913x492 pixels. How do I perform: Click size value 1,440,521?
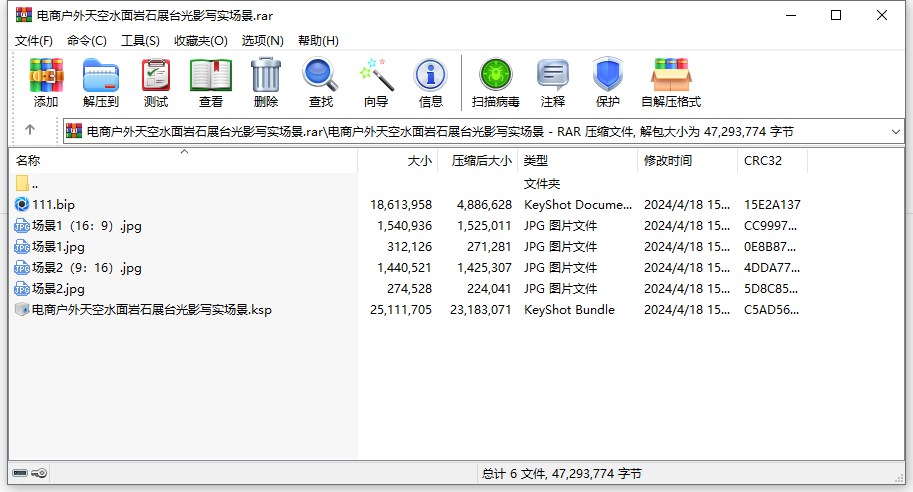[x=405, y=268]
